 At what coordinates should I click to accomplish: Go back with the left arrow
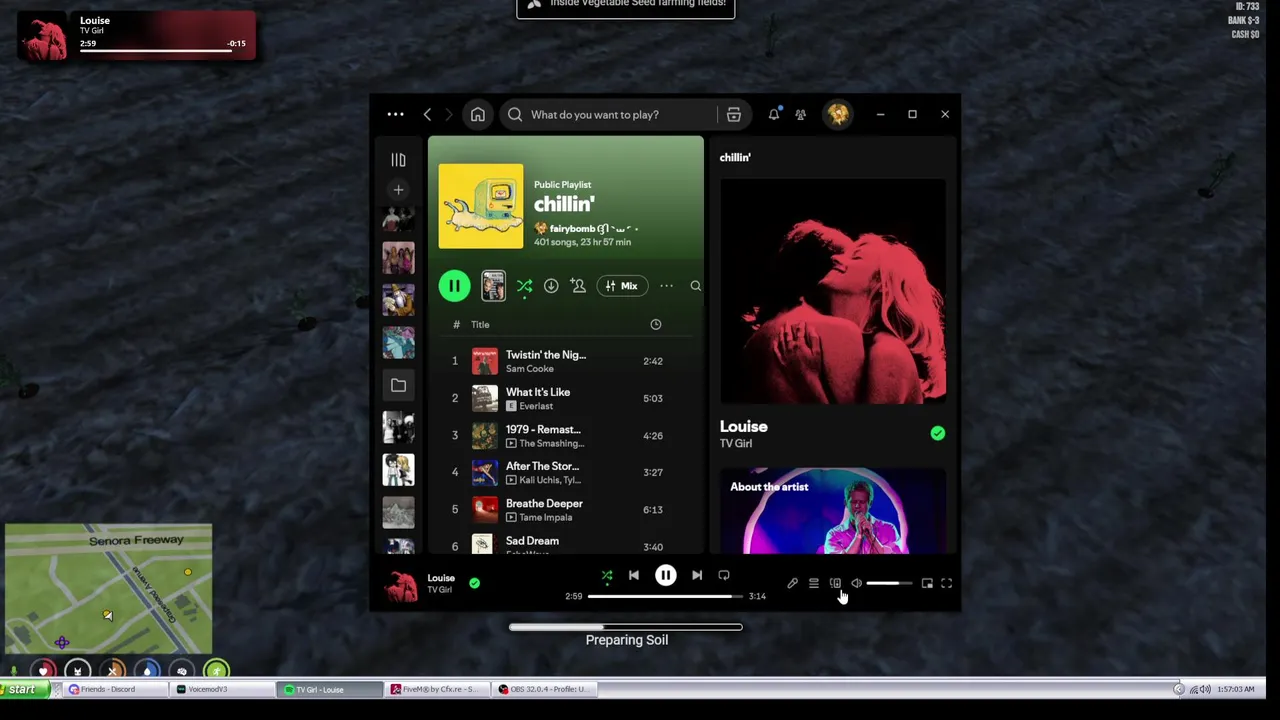coord(427,114)
